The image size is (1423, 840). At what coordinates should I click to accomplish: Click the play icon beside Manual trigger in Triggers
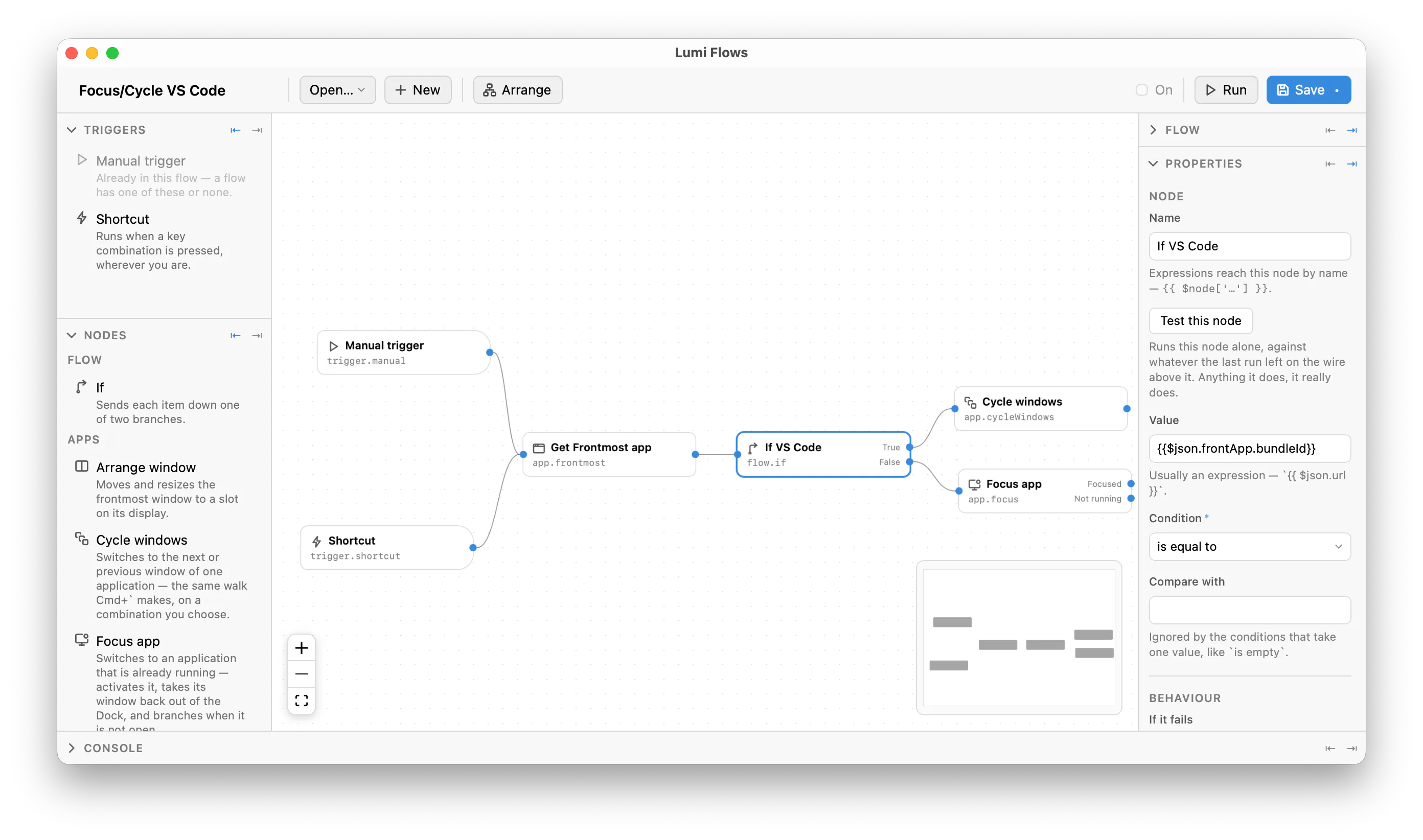tap(82, 160)
